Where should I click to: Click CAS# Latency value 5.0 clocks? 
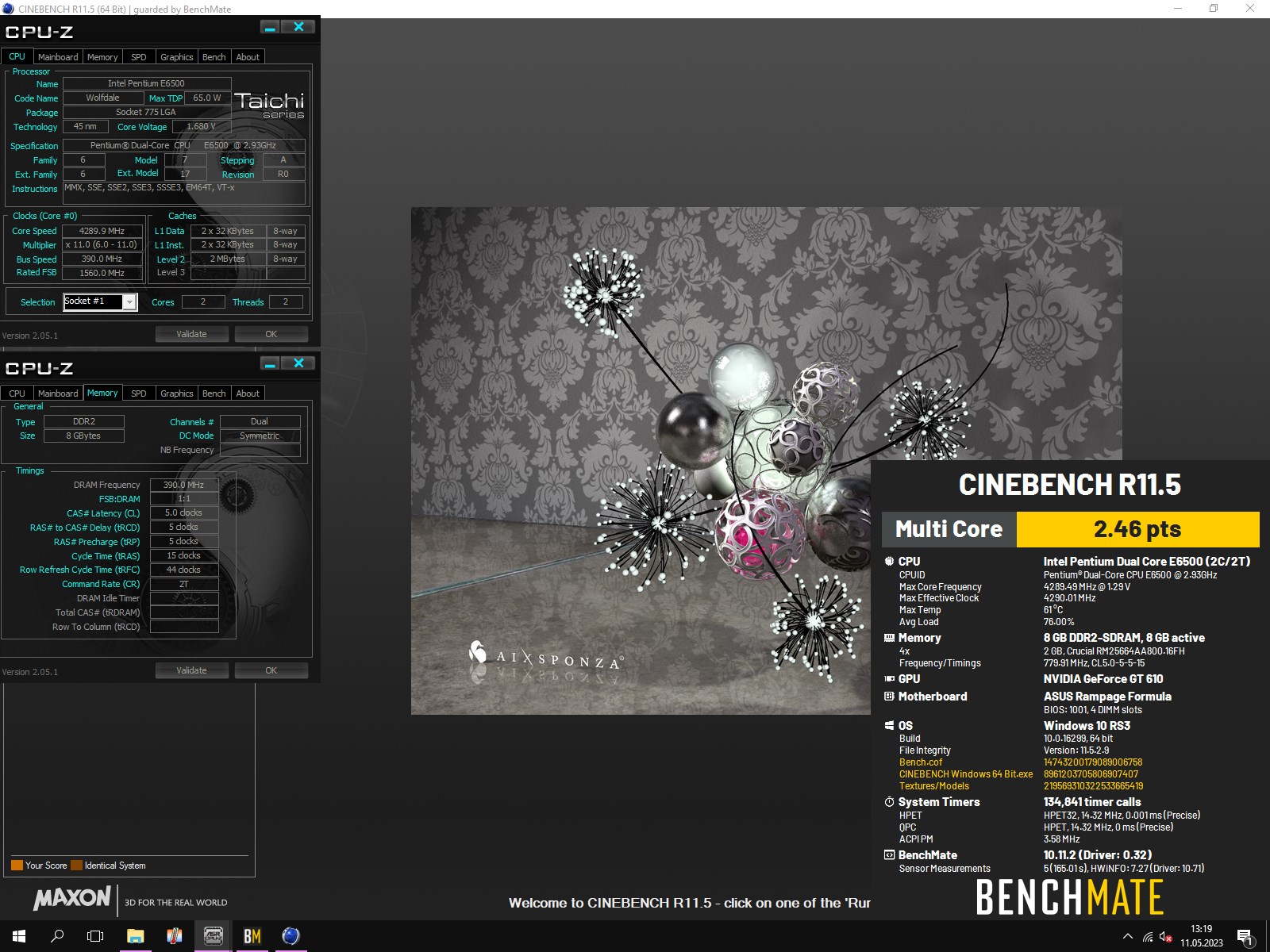(x=184, y=513)
